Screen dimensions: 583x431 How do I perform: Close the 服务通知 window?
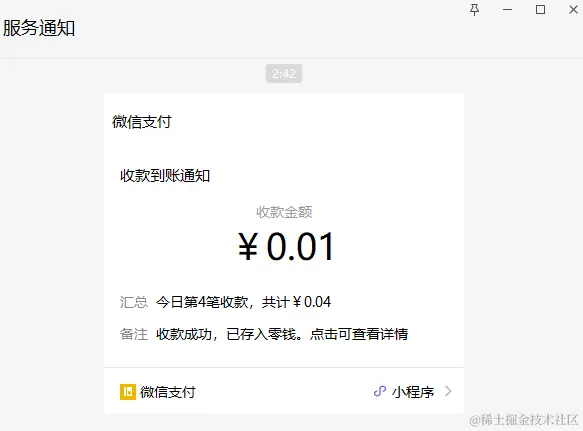[573, 10]
